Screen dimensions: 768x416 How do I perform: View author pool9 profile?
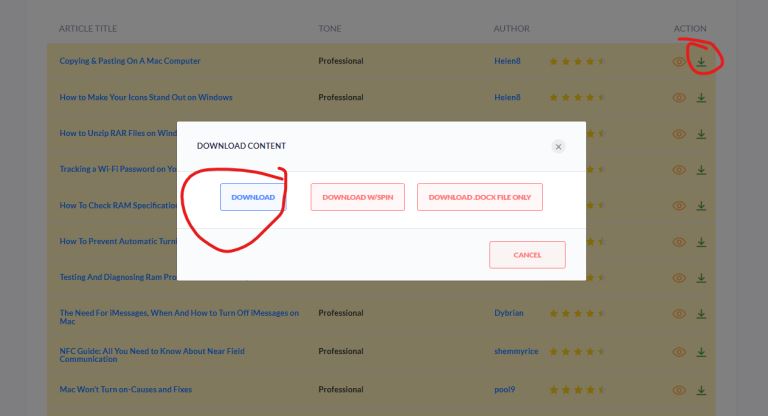[504, 389]
